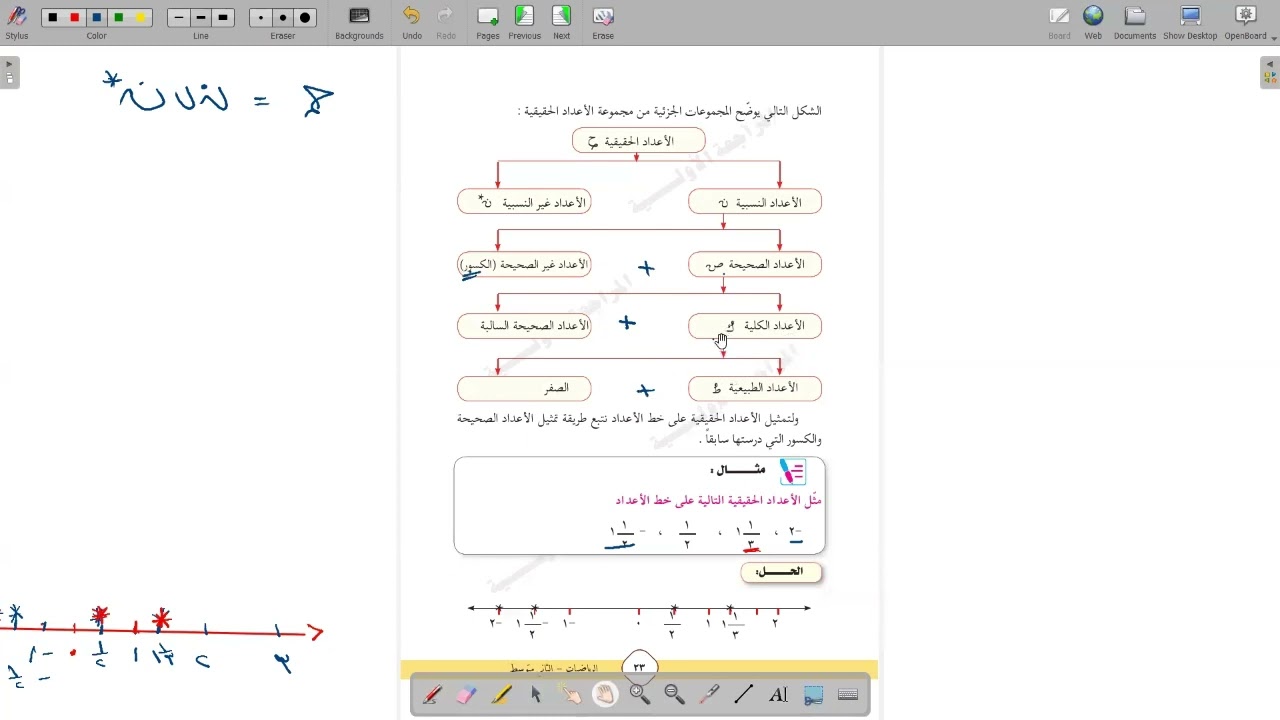The image size is (1280, 720).
Task: Choose the medium line width
Action: coord(201,17)
